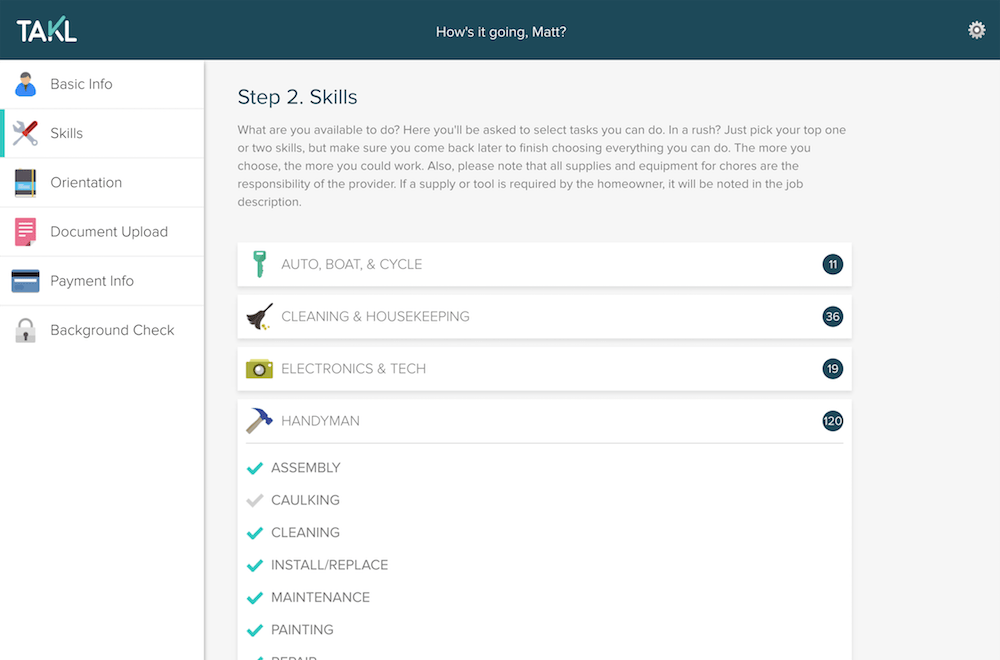The height and width of the screenshot is (660, 1000).
Task: Open the Payment Info section
Action: (92, 281)
